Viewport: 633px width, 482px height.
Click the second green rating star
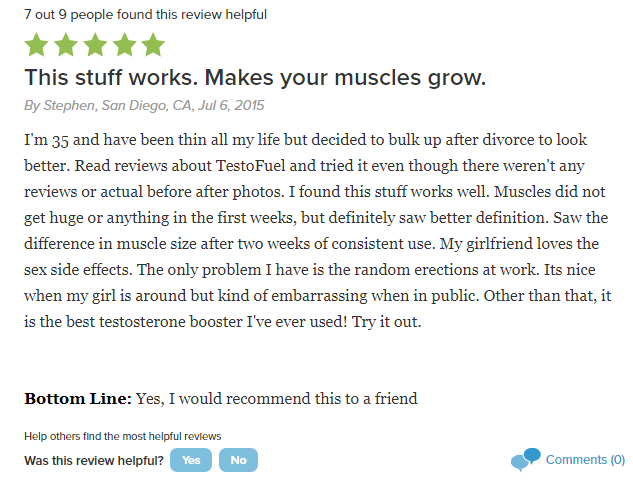point(66,44)
